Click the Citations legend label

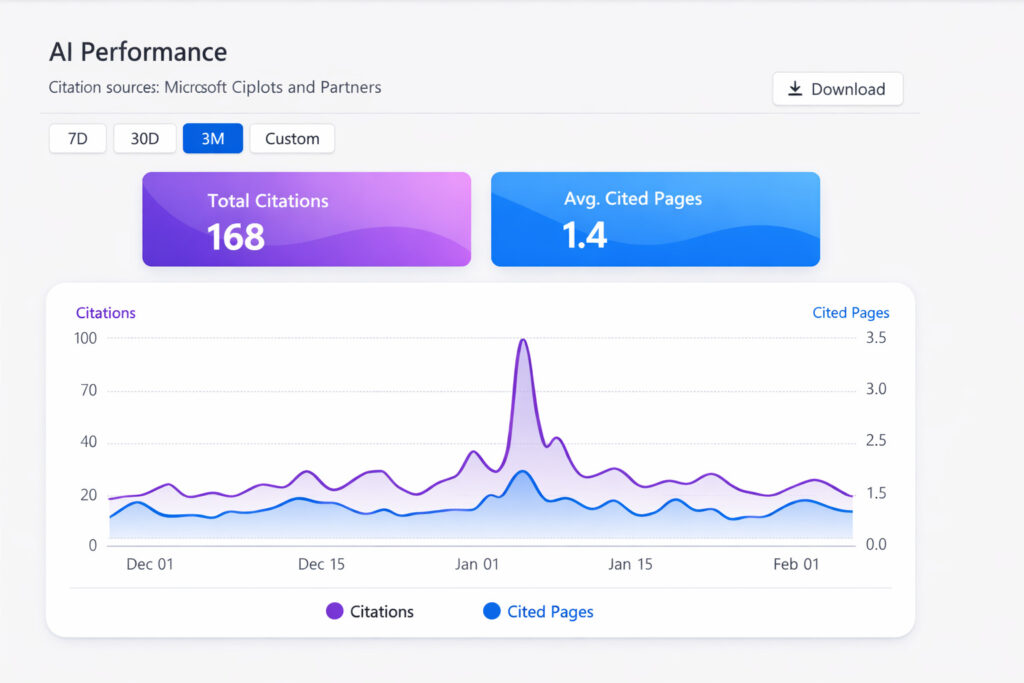tap(382, 612)
